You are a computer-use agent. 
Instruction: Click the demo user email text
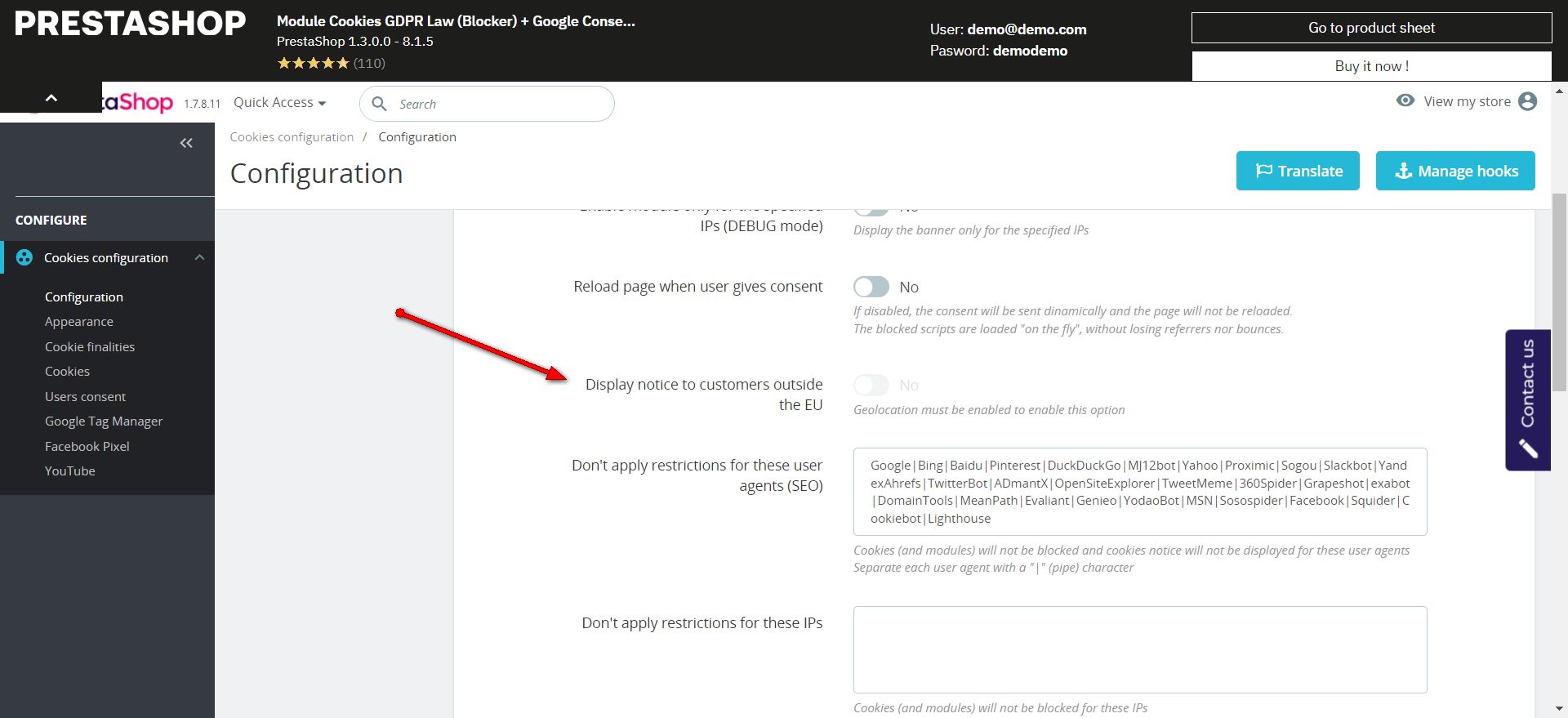1027,29
